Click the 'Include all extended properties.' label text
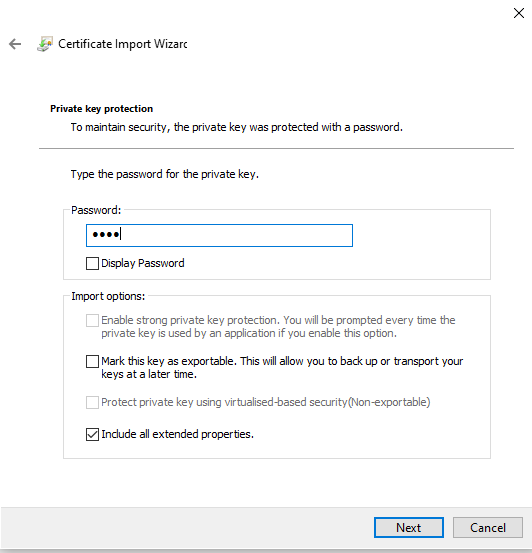The height and width of the screenshot is (553, 532). (x=177, y=434)
